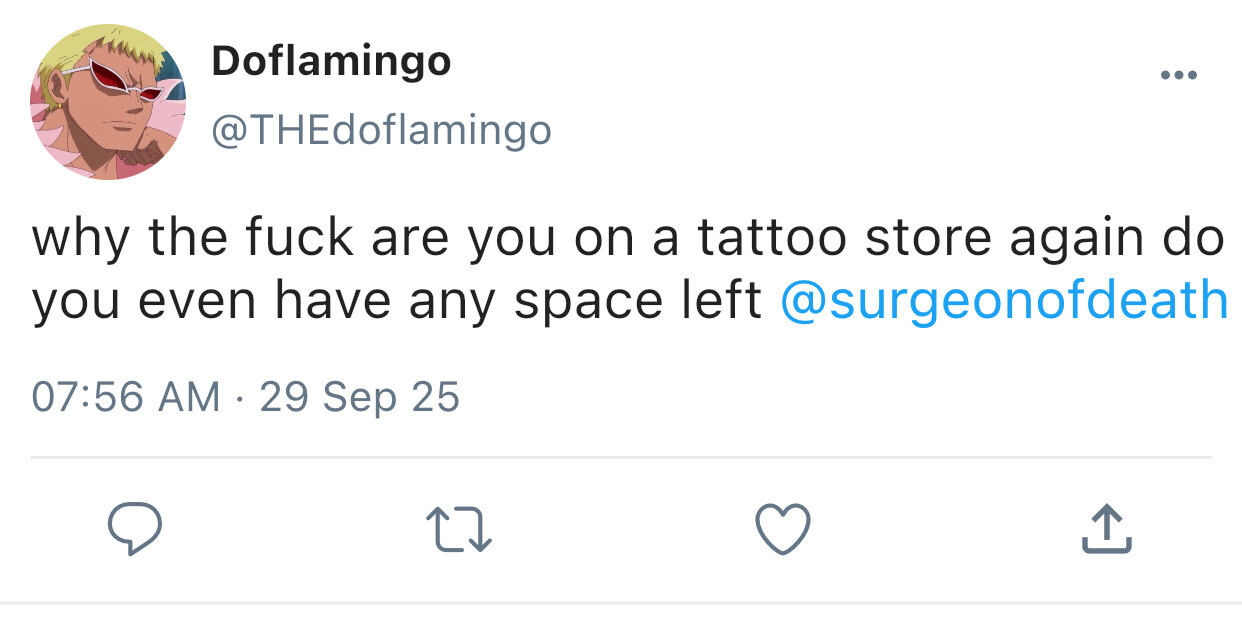Screen dimensions: 1242x621
Task: Open the @THEdoflamingo handle
Action: 381,130
